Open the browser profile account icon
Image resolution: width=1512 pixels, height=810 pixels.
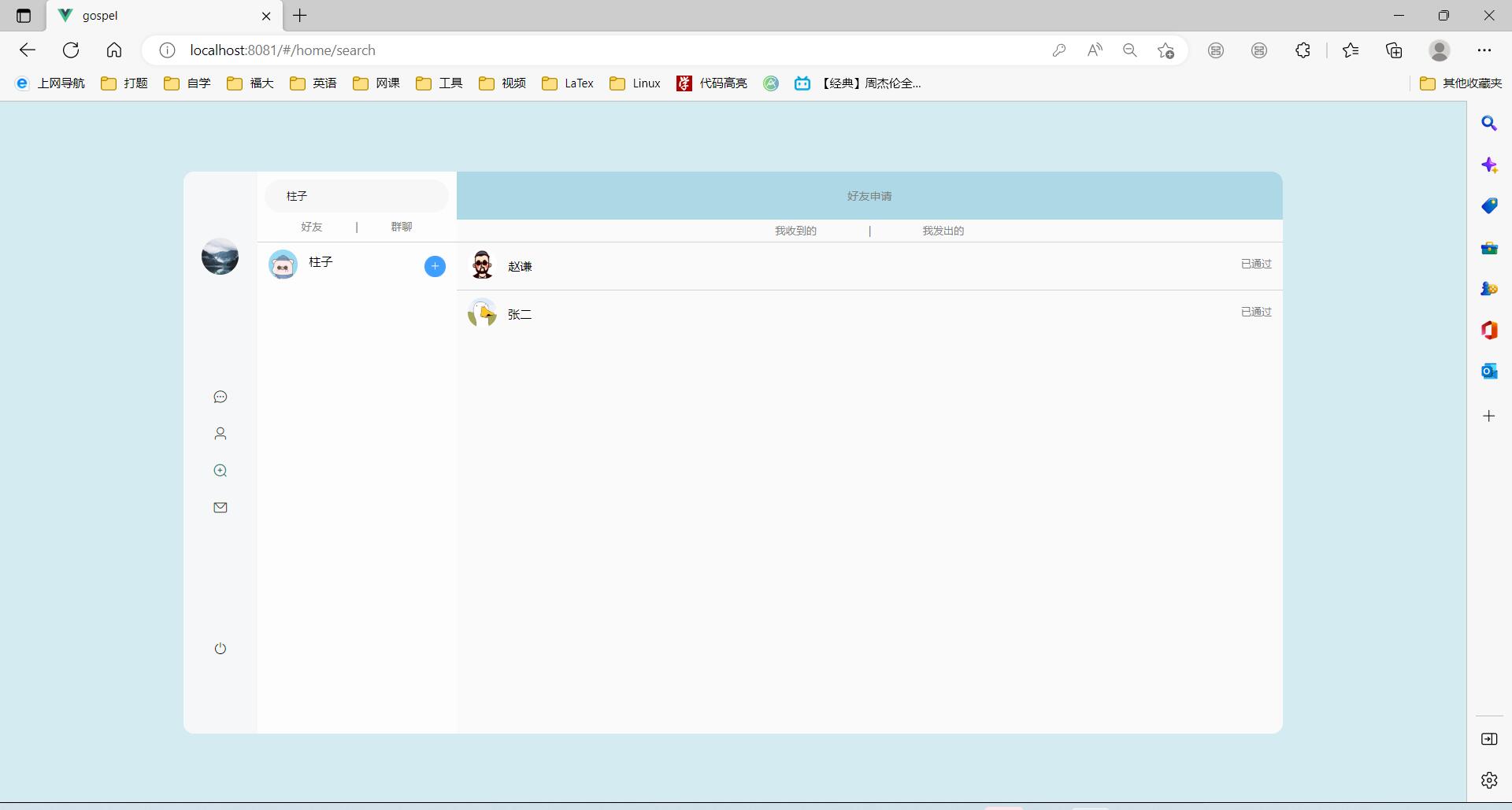tap(1440, 50)
